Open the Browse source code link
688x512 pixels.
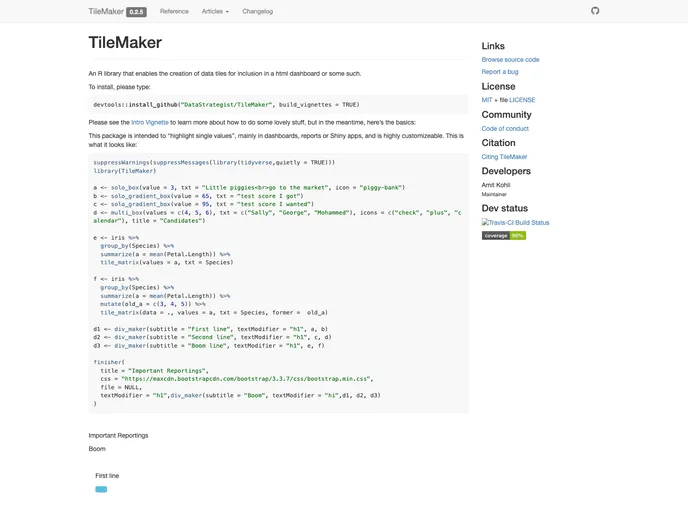click(510, 60)
